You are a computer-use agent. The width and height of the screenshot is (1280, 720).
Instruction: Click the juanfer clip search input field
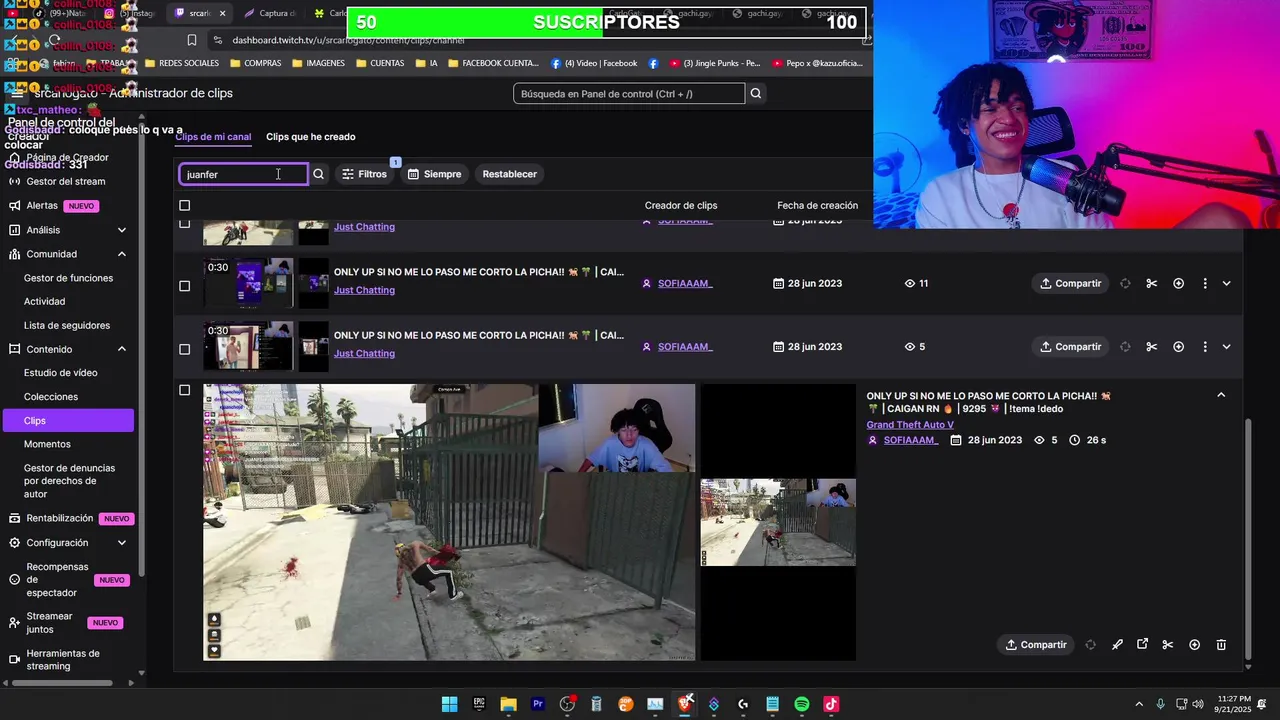[244, 174]
